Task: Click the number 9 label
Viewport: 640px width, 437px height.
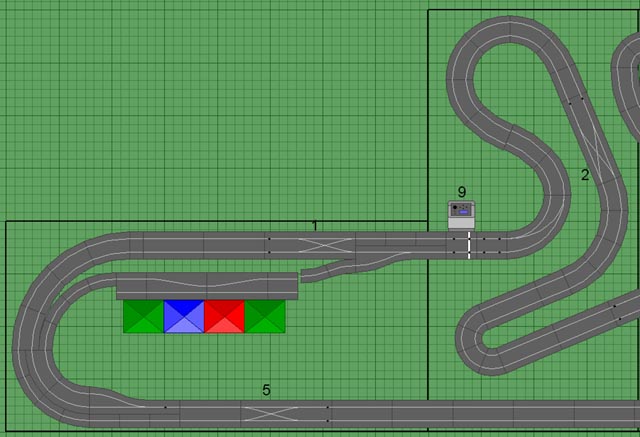Action: coord(462,192)
